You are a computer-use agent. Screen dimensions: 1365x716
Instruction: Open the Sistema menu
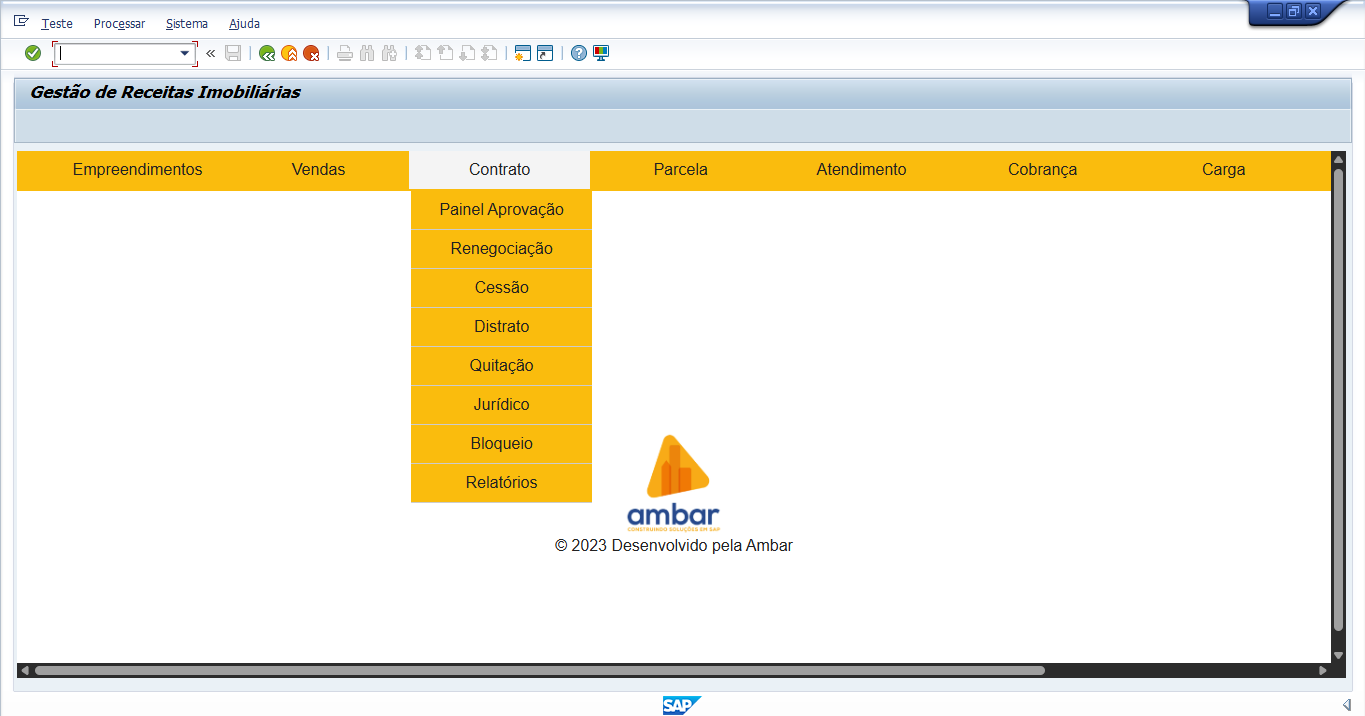coord(187,23)
